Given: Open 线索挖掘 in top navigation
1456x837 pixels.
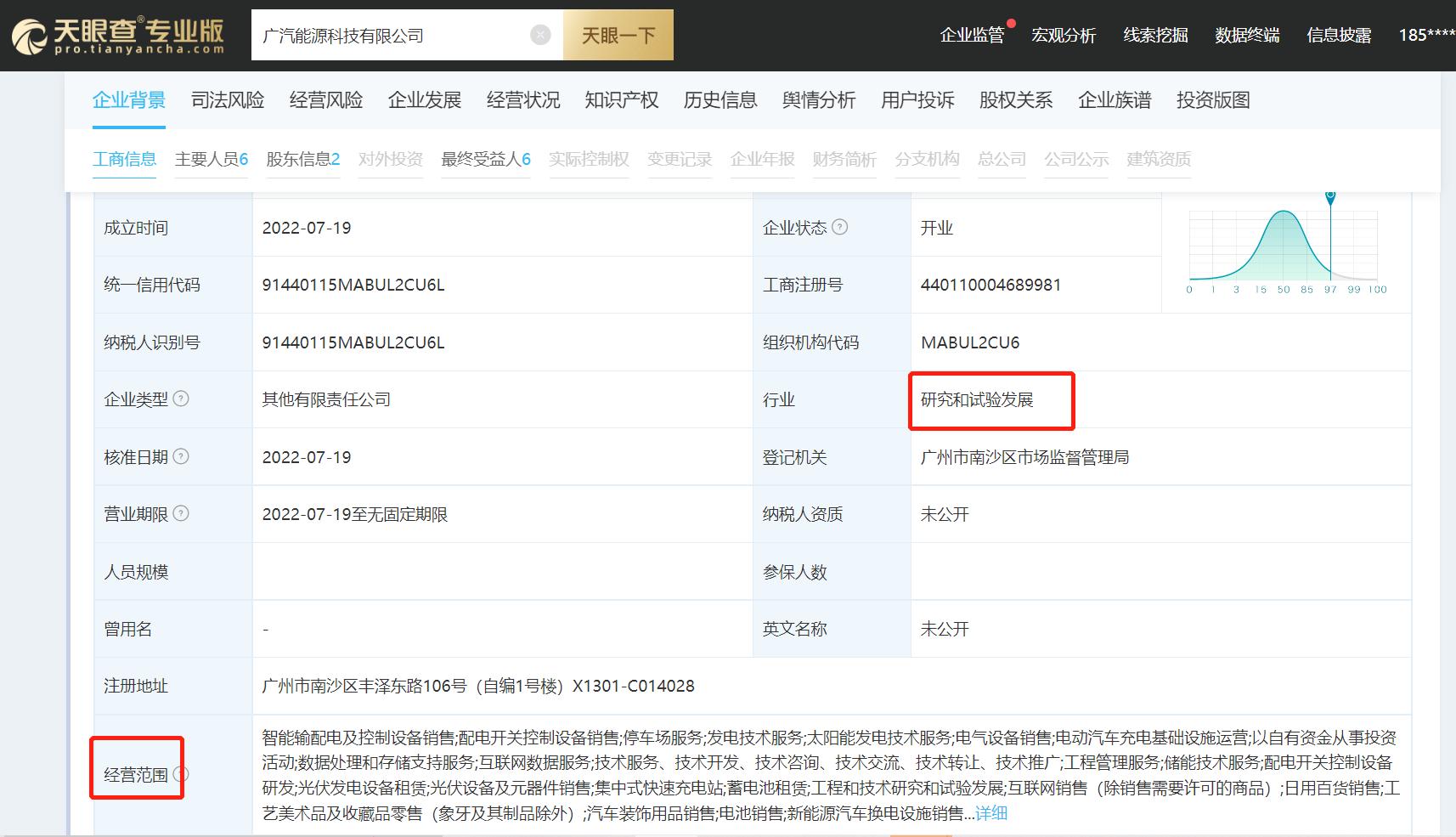Looking at the screenshot, I should 1155,35.
